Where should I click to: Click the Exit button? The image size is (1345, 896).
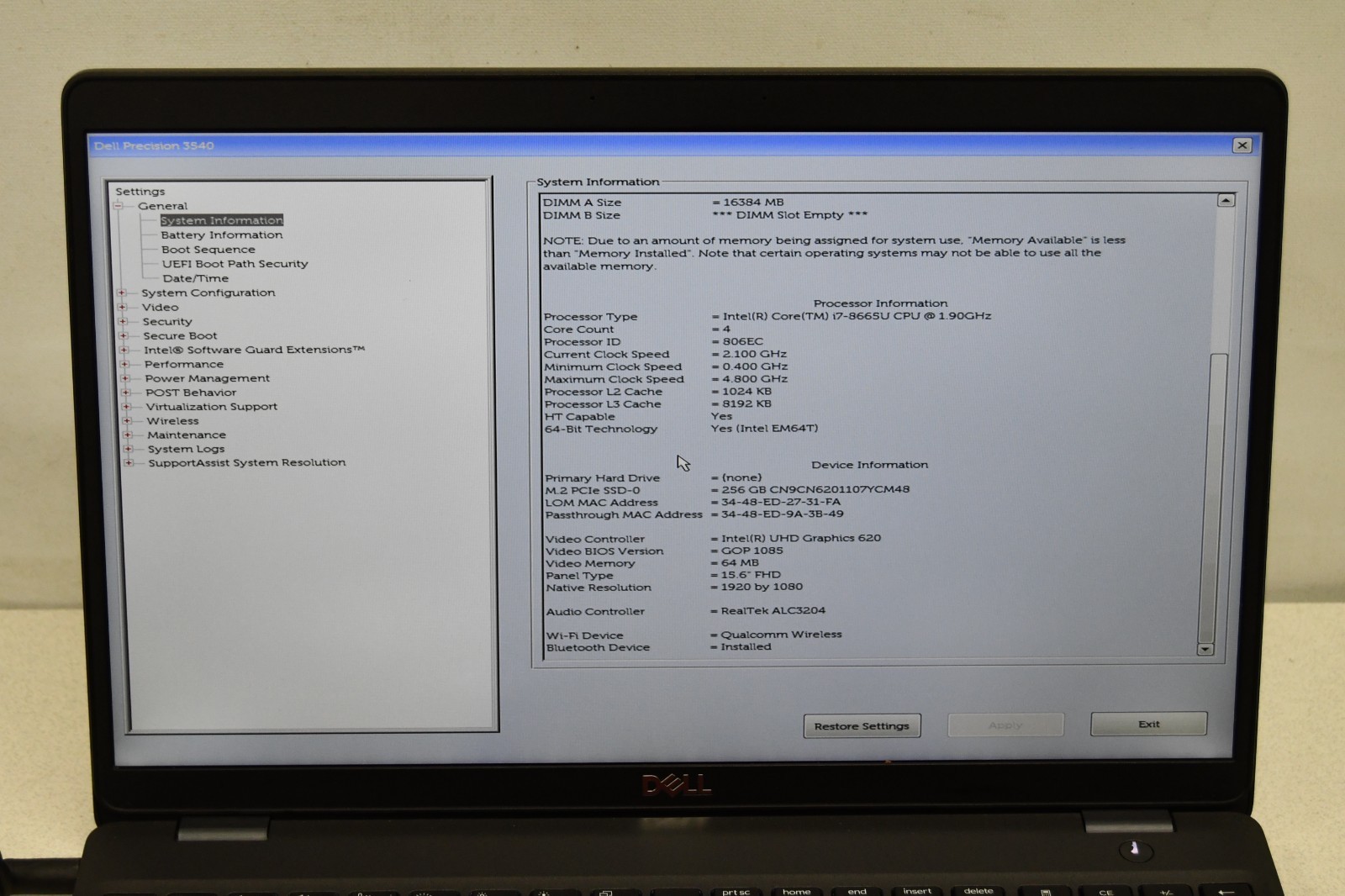(x=1148, y=724)
